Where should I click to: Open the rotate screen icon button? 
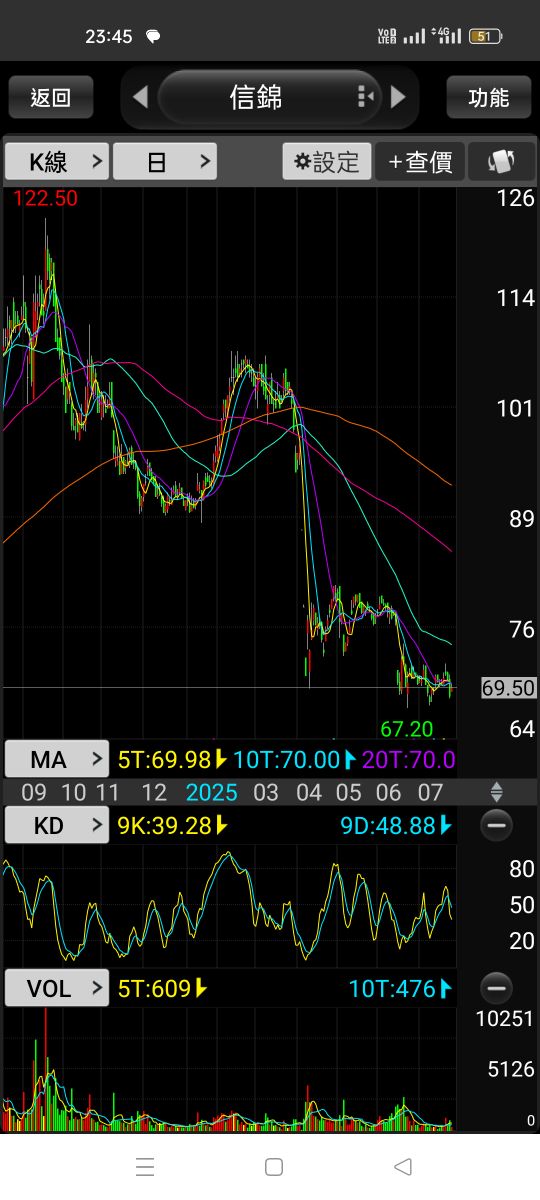(501, 161)
